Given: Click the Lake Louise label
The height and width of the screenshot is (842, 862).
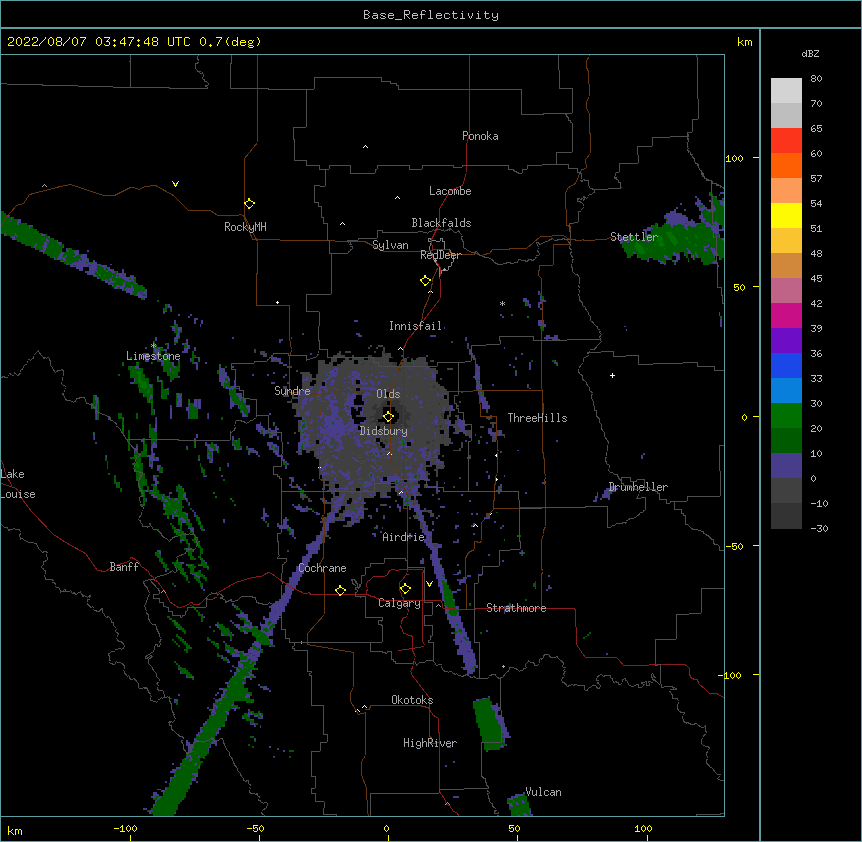Looking at the screenshot, I should [18, 484].
